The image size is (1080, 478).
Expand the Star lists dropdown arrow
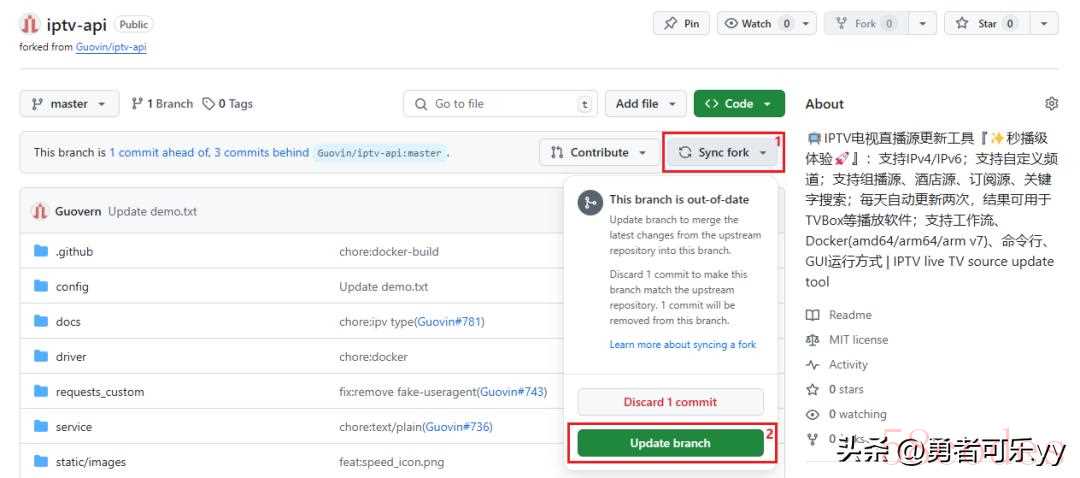pos(1044,23)
